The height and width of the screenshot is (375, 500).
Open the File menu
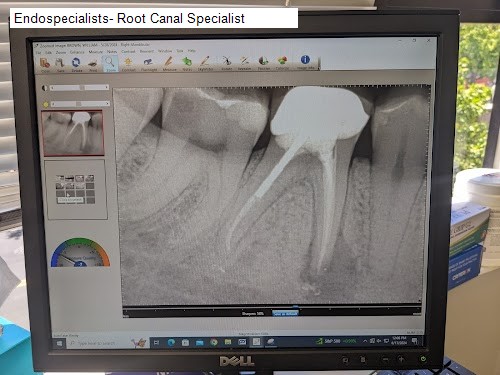(38, 53)
